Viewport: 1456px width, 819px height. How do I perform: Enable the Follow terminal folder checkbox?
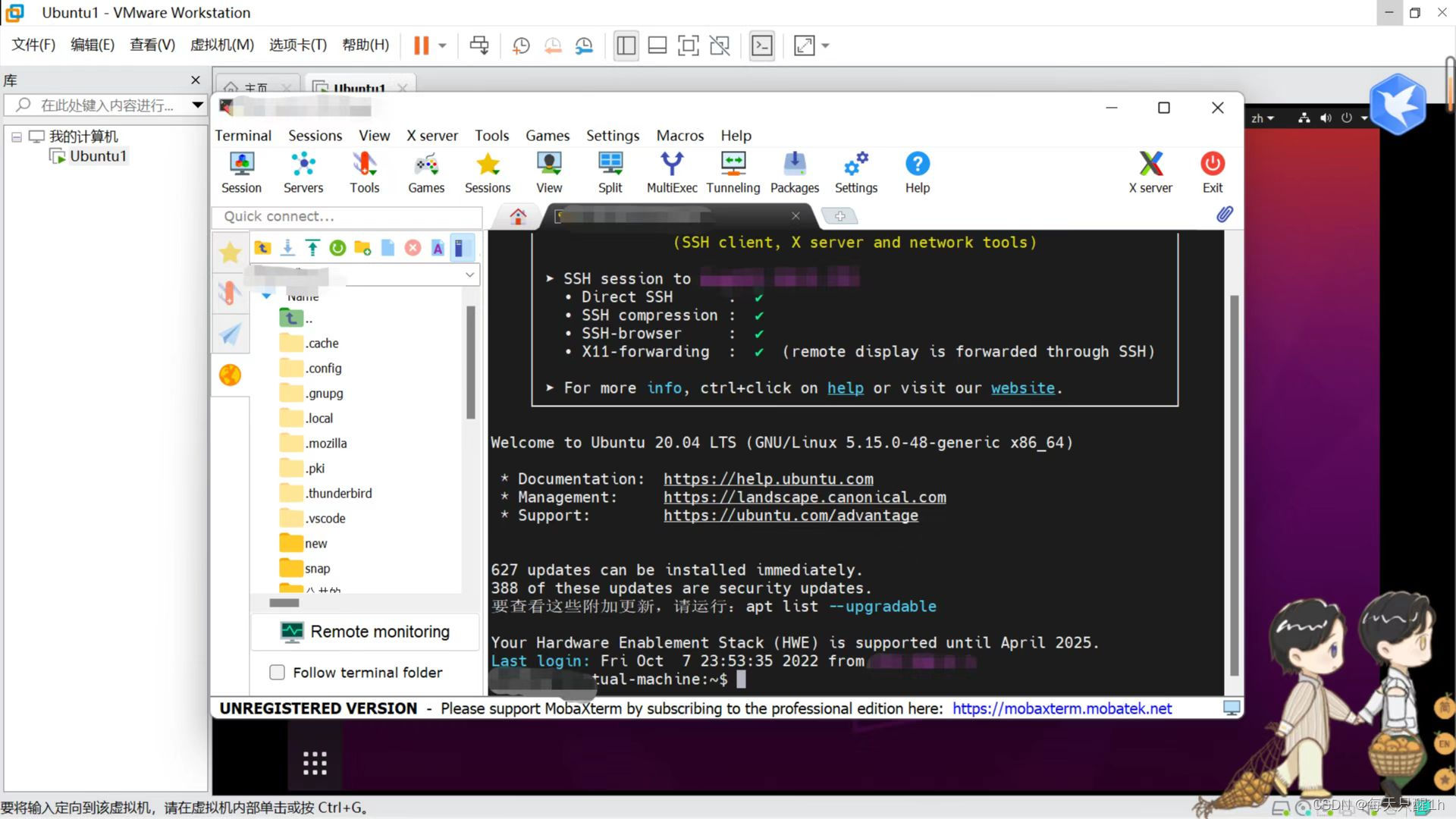[278, 673]
